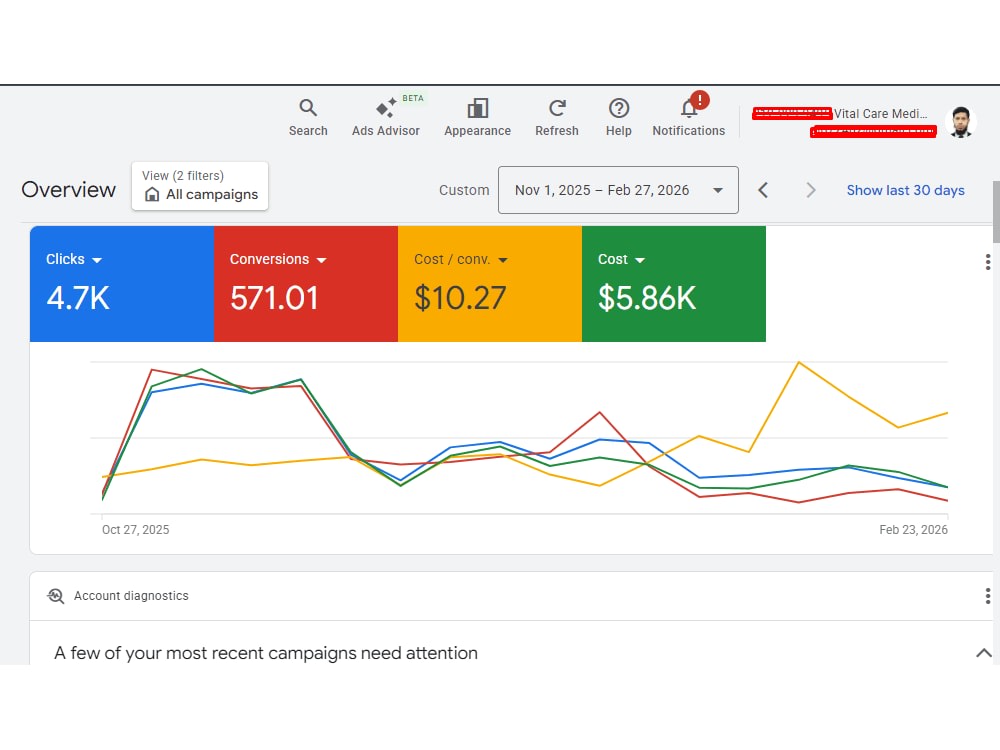Click the Account diagnostics icon
This screenshot has height=750, width=1000.
coord(55,596)
